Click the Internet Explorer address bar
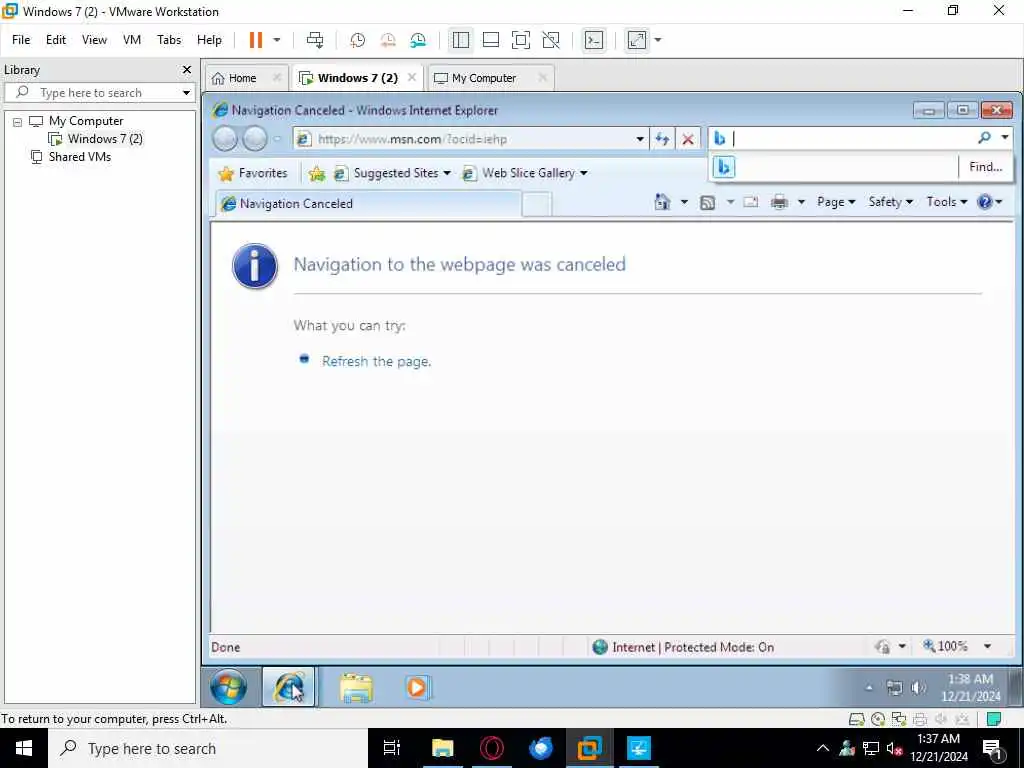The height and width of the screenshot is (768, 1024). pos(464,139)
